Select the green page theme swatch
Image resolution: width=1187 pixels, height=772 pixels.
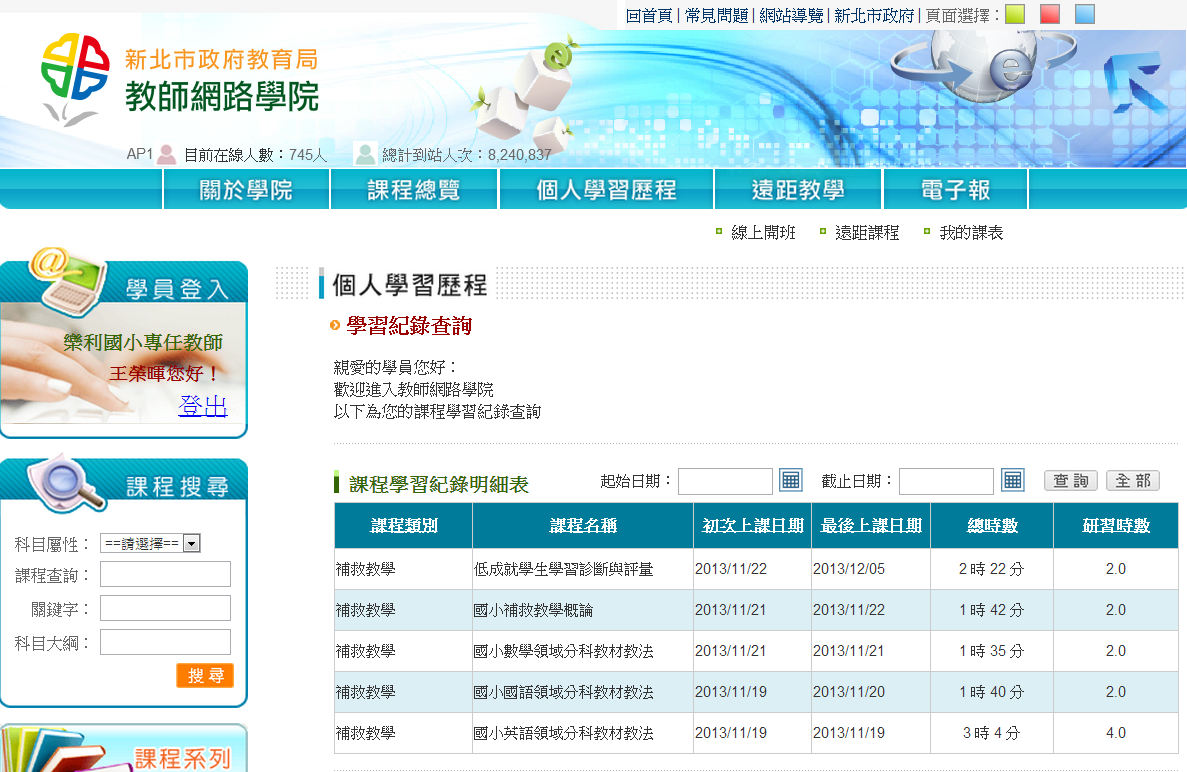1015,14
